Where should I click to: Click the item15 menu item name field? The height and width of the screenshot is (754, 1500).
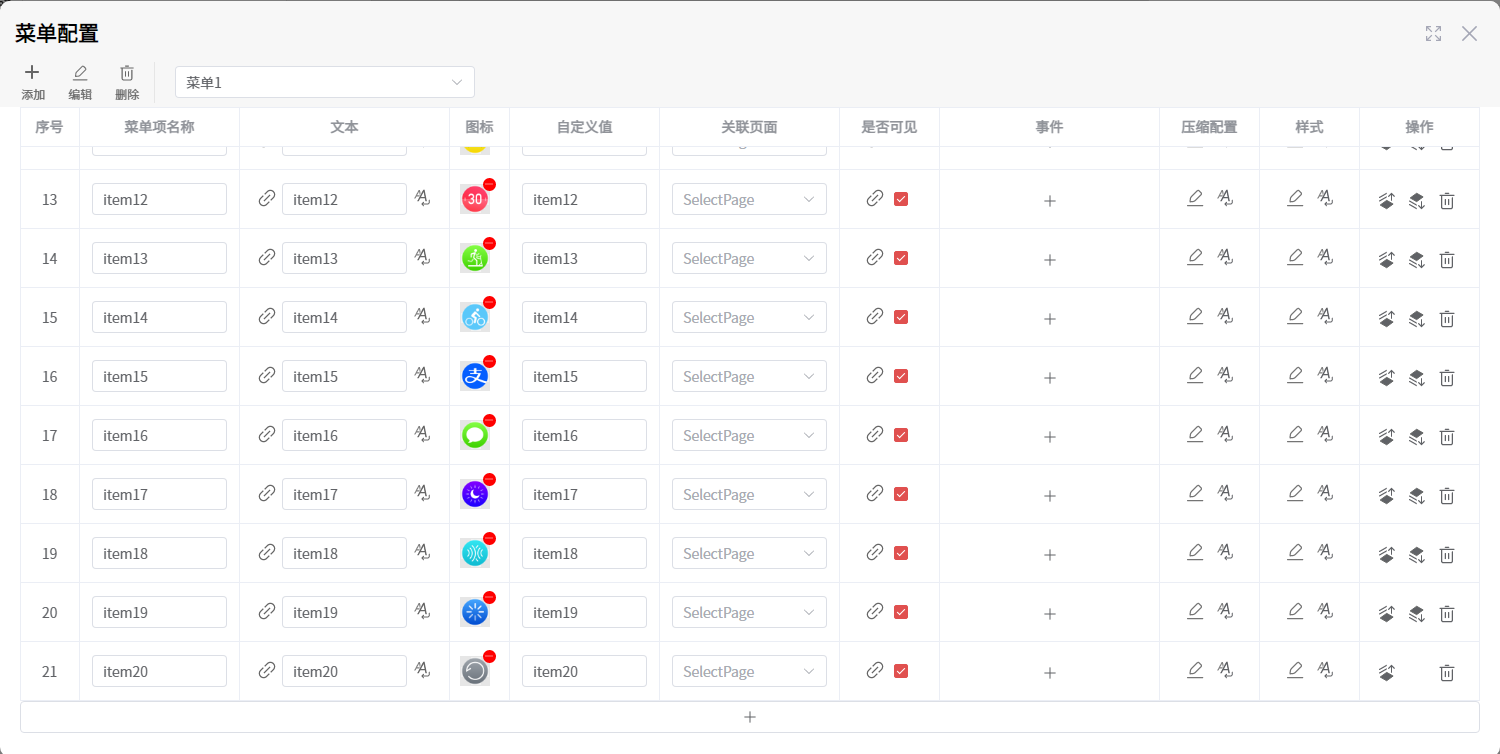(x=159, y=376)
